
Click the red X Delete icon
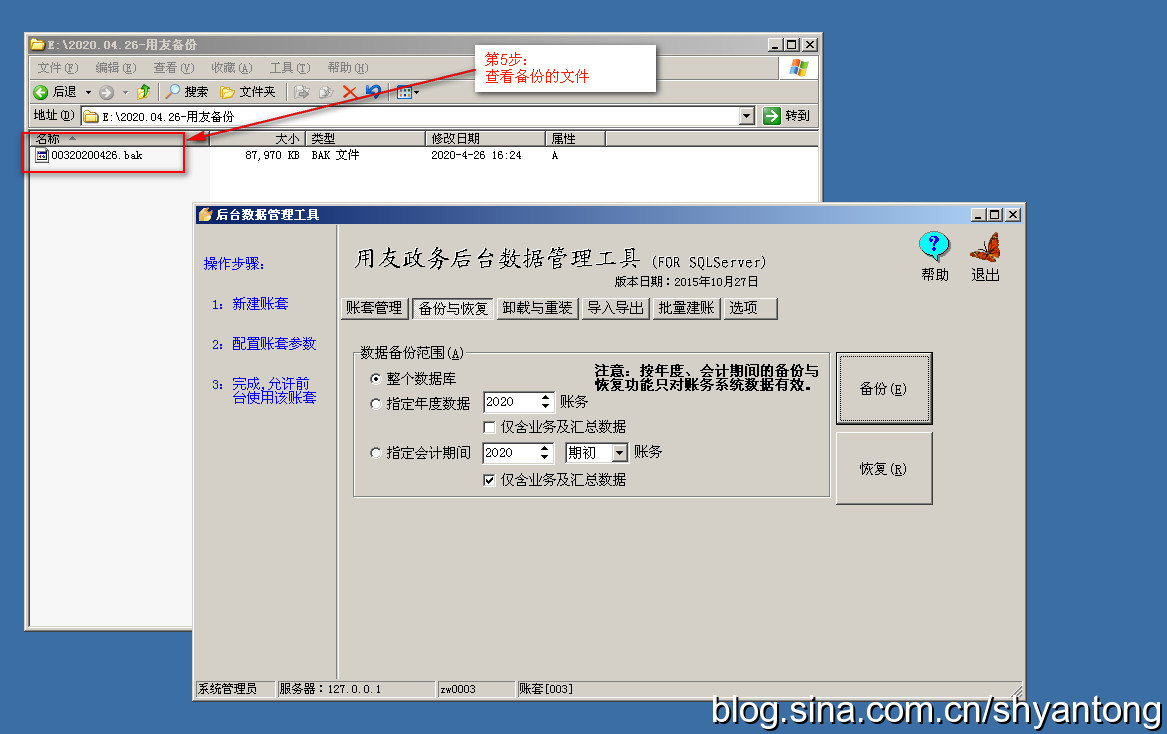[349, 92]
